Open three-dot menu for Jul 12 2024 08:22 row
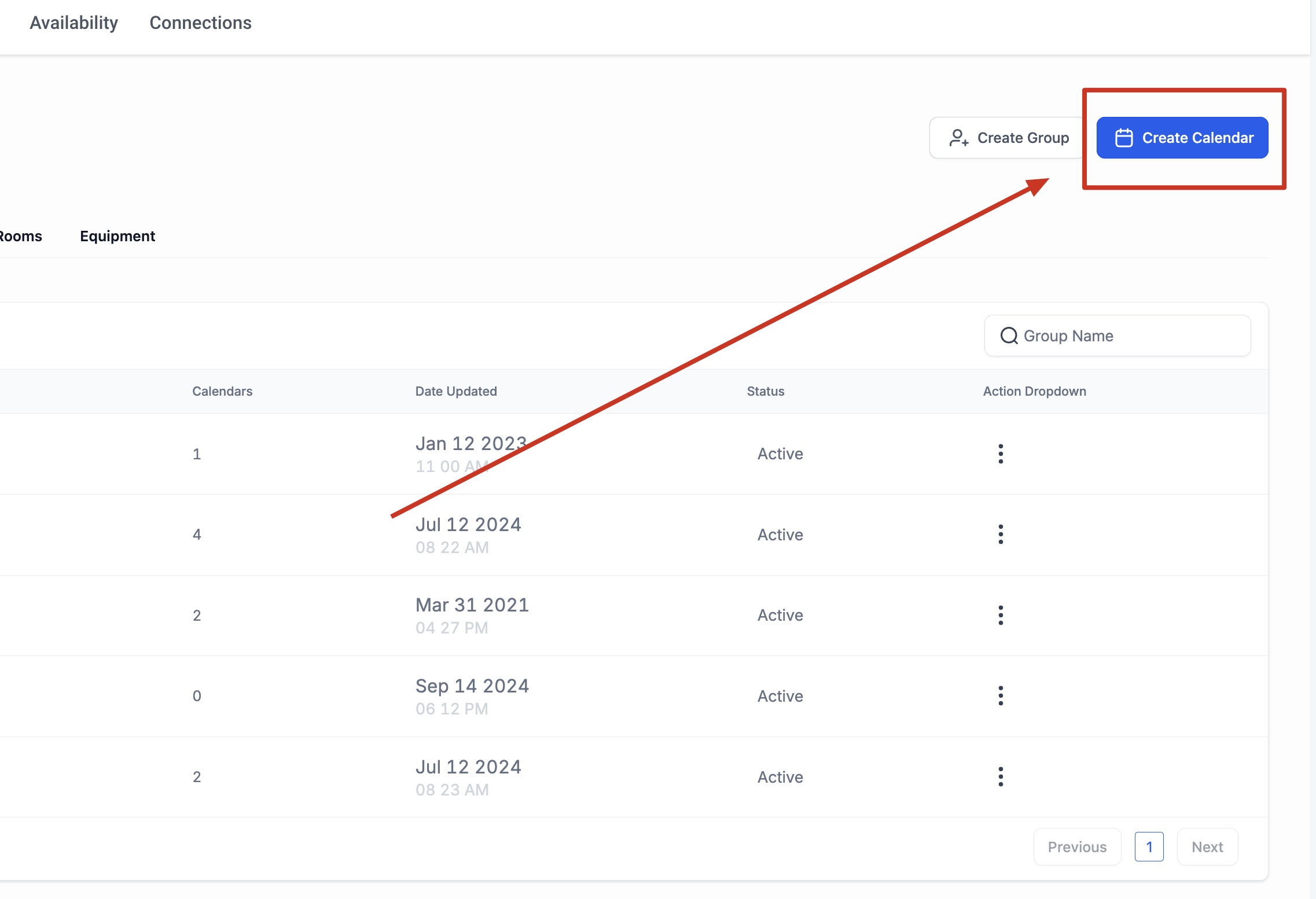 coord(1001,534)
